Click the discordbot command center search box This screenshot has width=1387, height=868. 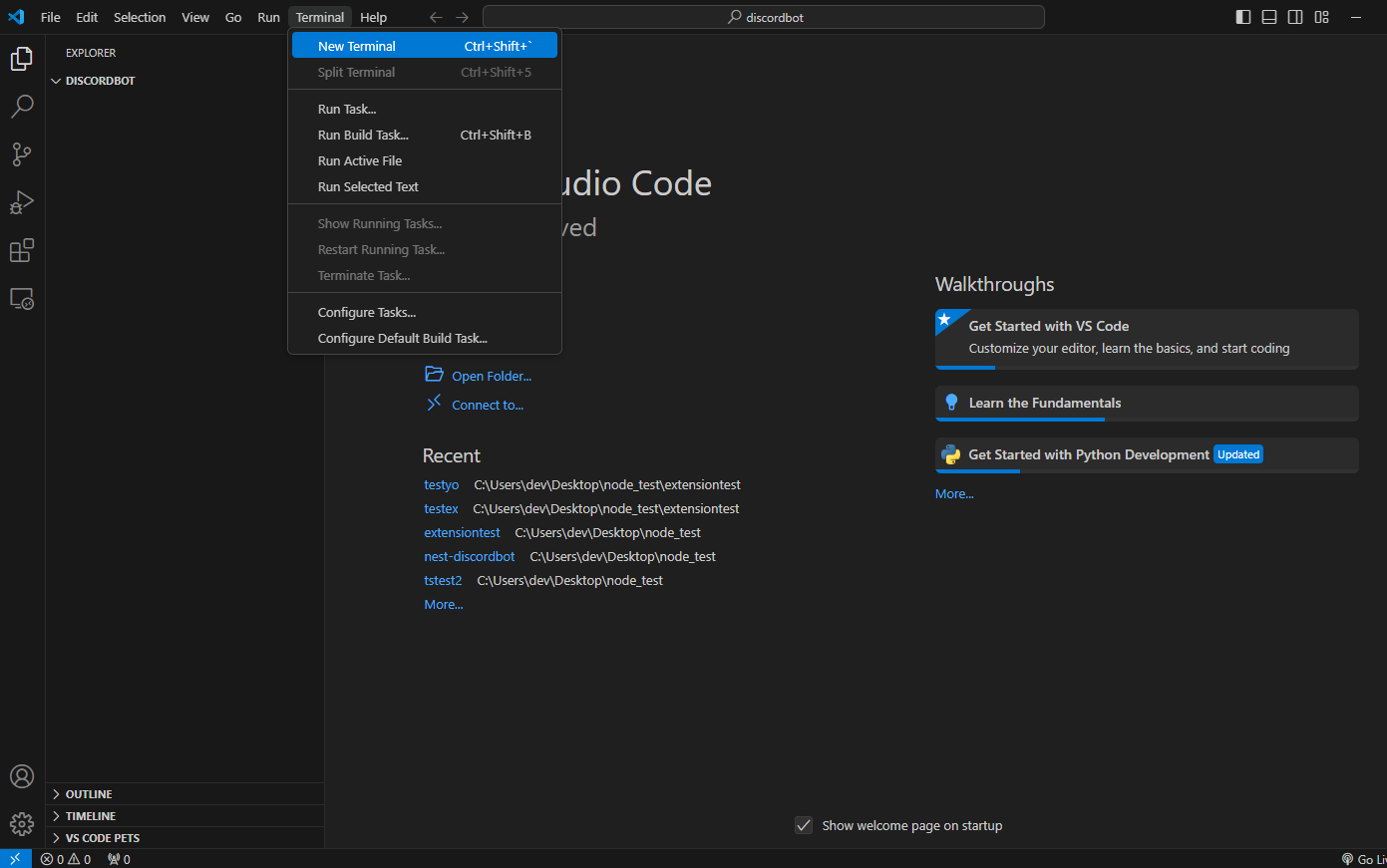click(x=764, y=17)
